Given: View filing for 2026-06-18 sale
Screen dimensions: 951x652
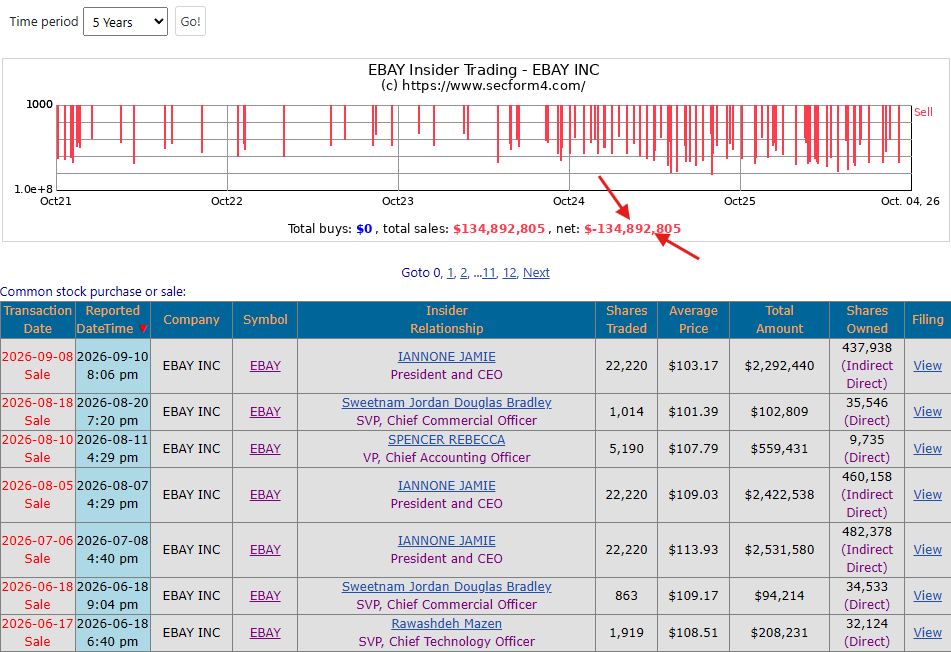Looking at the screenshot, I should tap(928, 596).
